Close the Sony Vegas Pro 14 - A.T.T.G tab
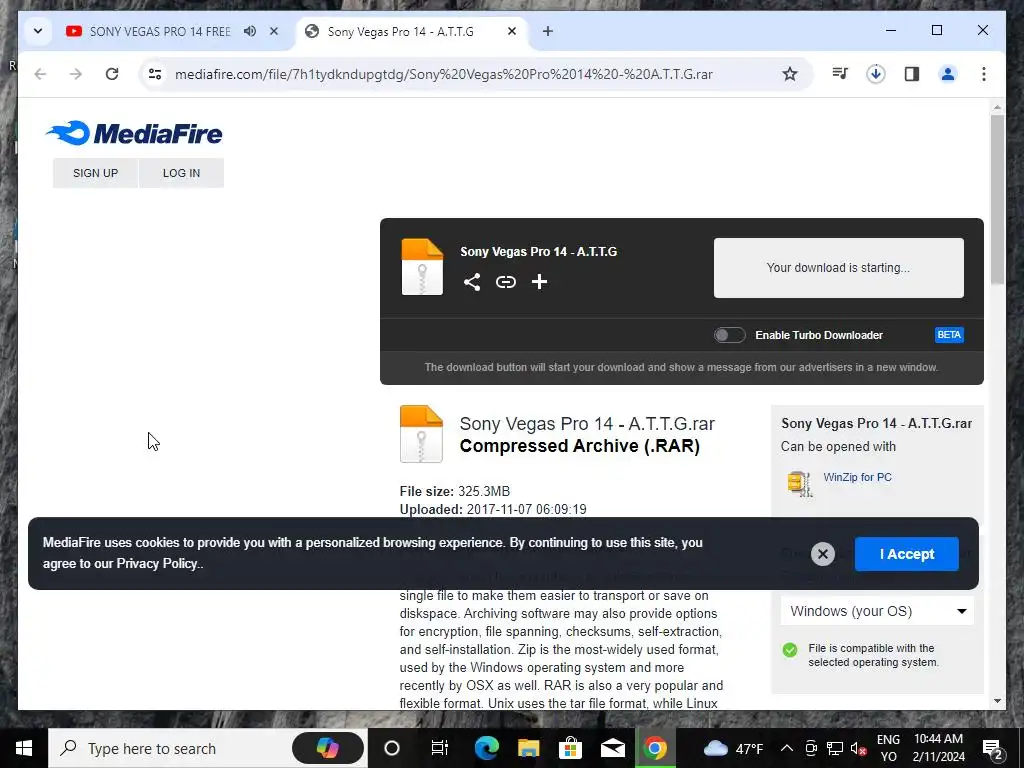This screenshot has height=768, width=1024. pyautogui.click(x=512, y=31)
